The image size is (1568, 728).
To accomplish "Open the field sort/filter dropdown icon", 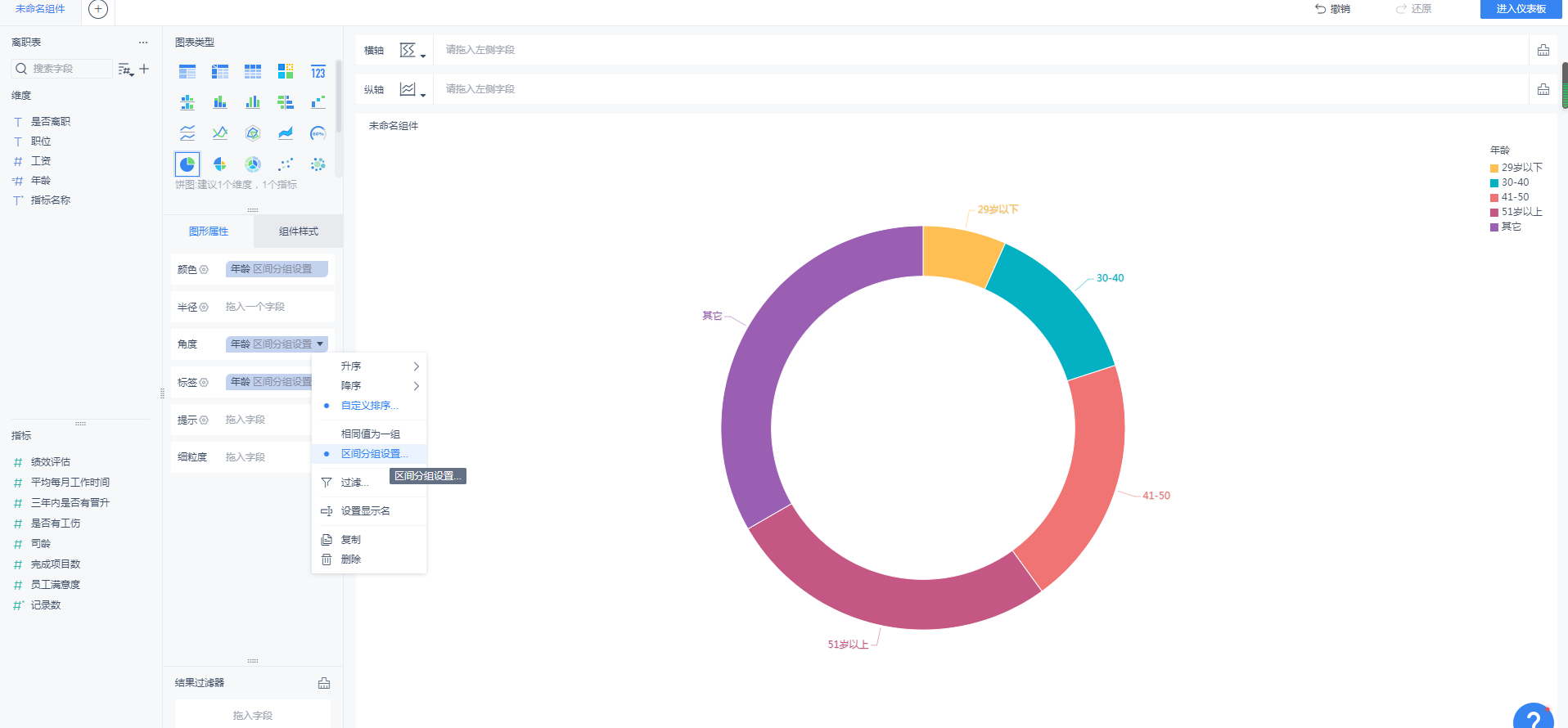I will [125, 70].
